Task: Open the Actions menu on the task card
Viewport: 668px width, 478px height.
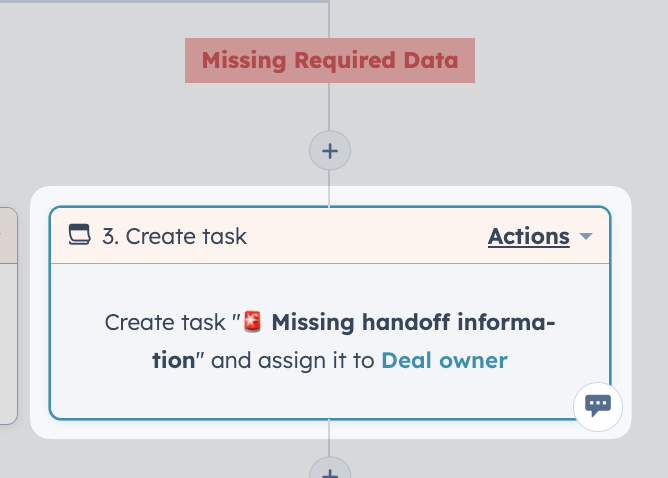Action: [x=529, y=236]
